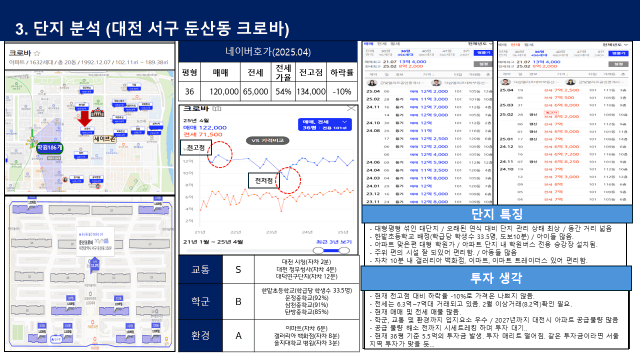Close the 크로바 price chart panel
Screen dimensions: 640x360
click(351, 109)
